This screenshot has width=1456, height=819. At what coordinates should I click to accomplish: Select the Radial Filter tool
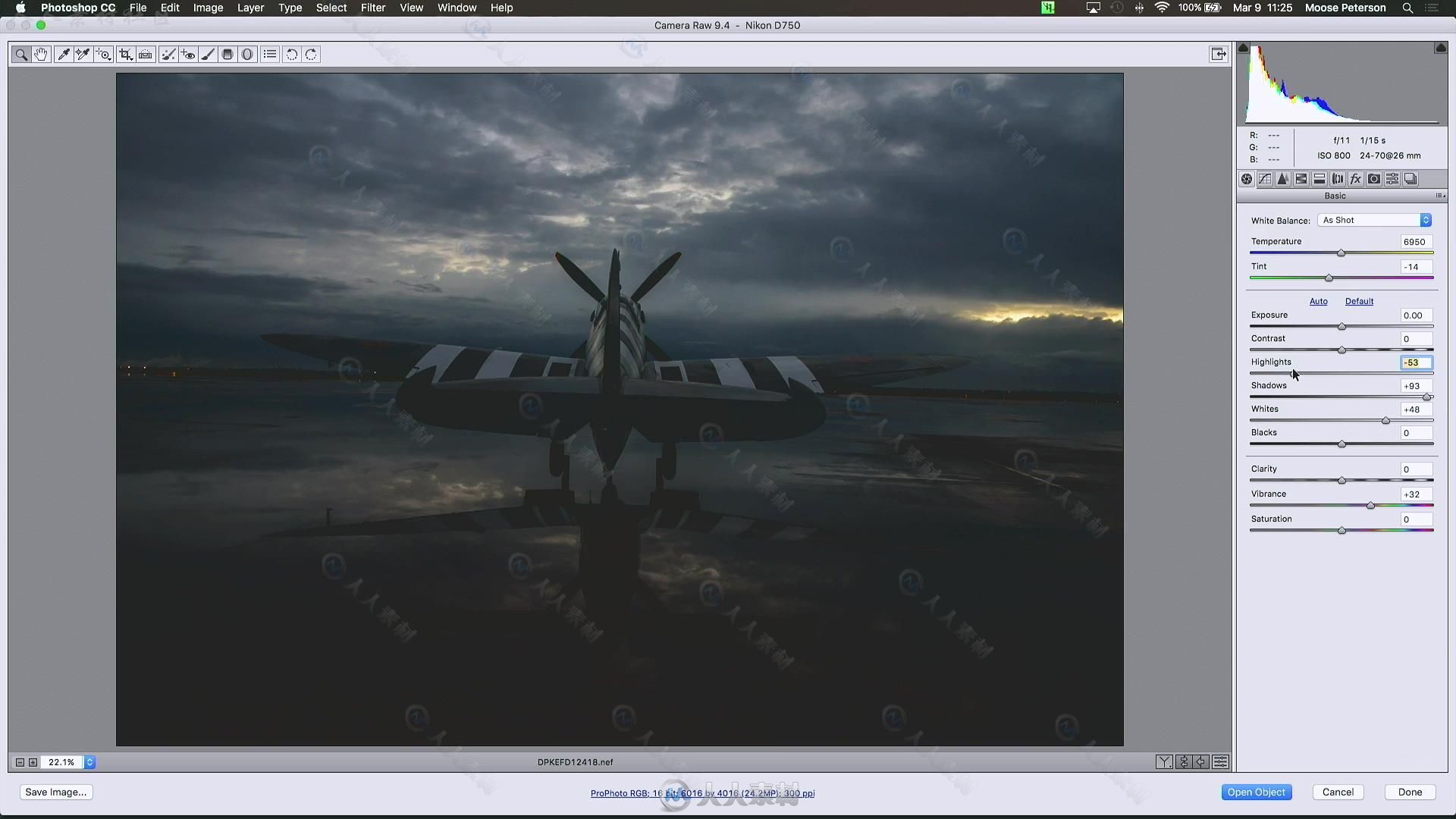(x=247, y=55)
